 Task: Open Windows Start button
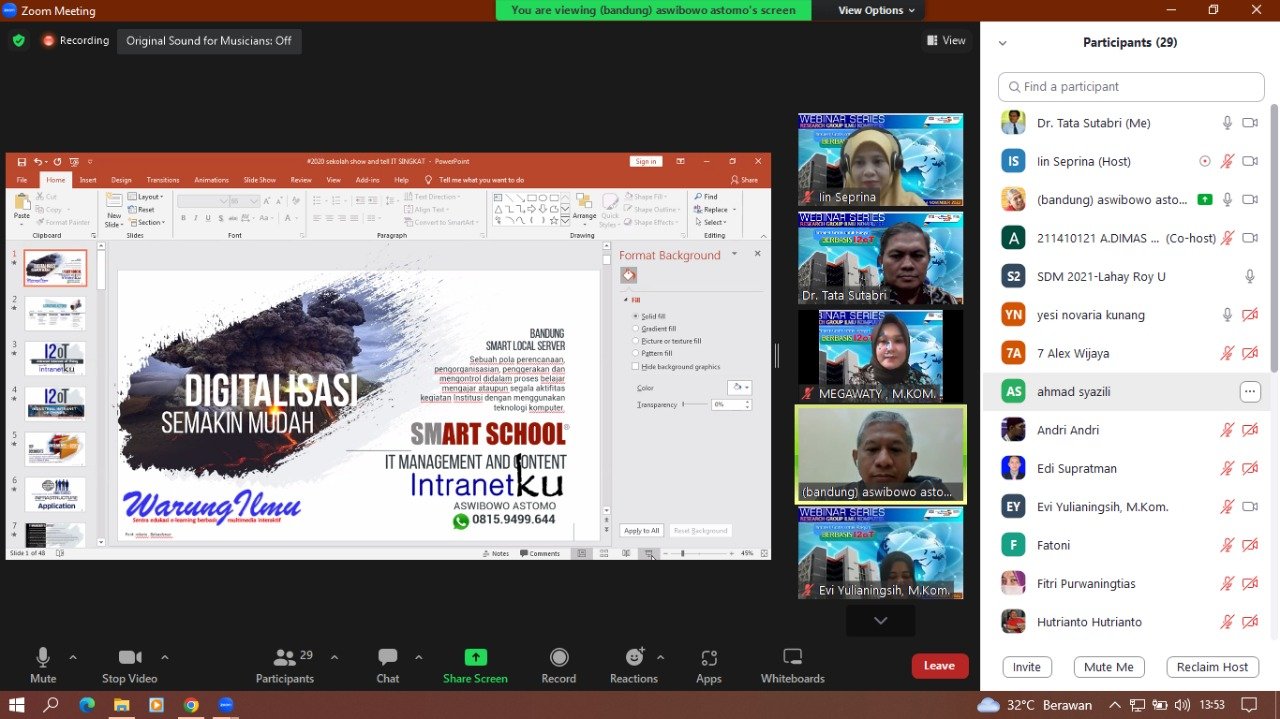[x=16, y=705]
